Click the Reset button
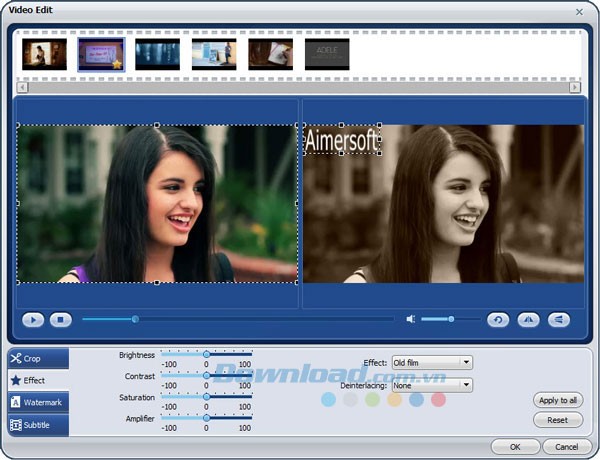600x460 pixels. point(558,420)
